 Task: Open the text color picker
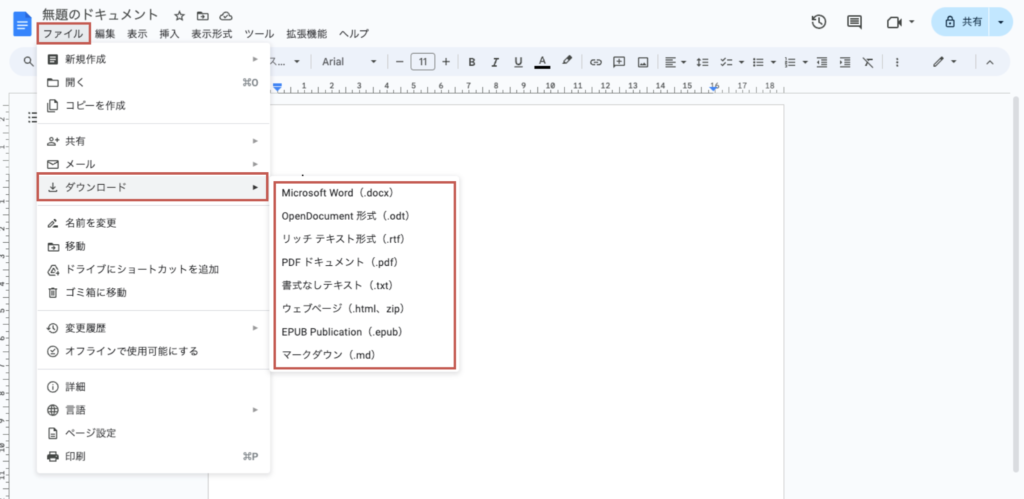542,62
